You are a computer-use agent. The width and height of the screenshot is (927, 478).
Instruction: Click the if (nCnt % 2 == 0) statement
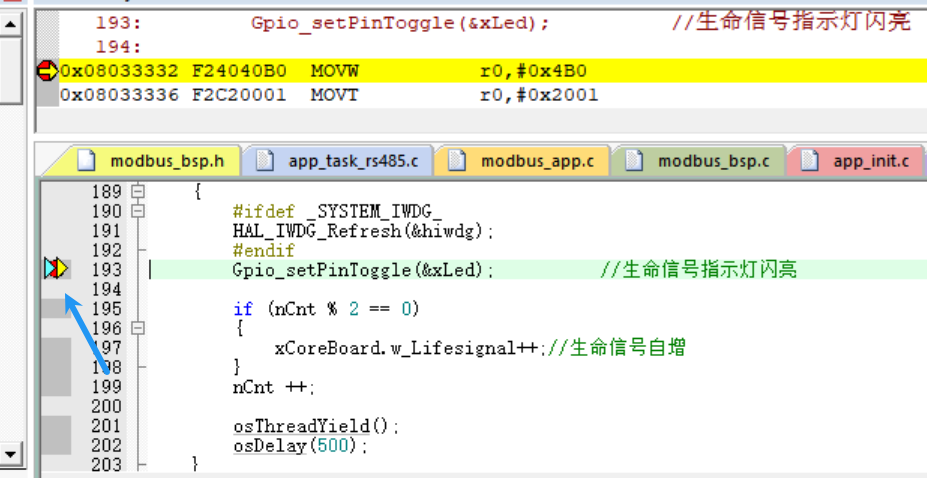[326, 308]
